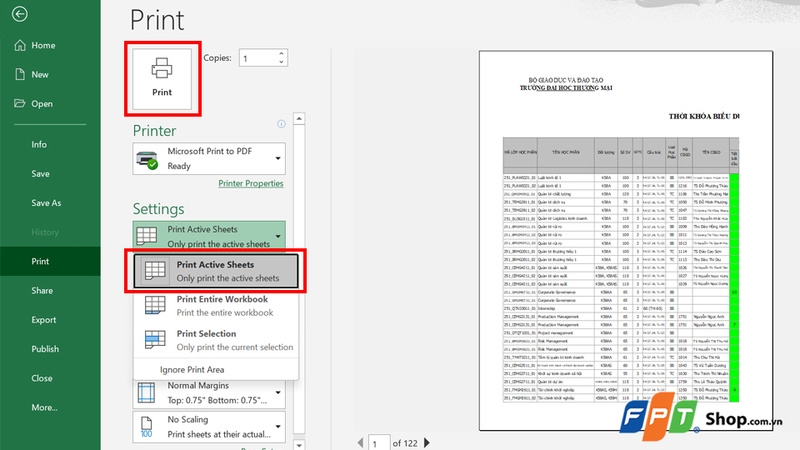
Task: Click the Copies number field
Action: point(258,58)
